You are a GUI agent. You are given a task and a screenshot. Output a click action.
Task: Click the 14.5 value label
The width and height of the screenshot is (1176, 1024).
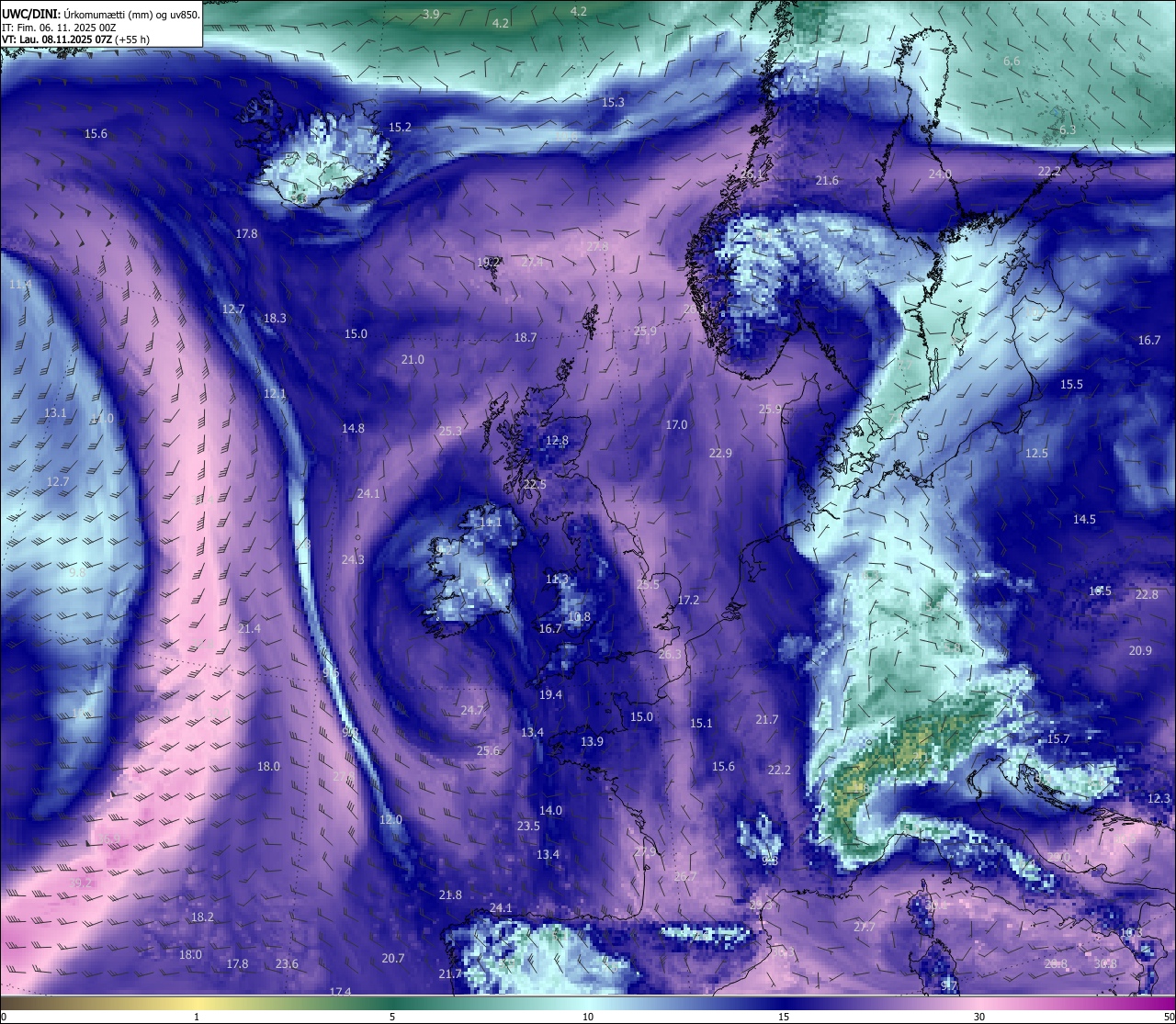(1084, 519)
